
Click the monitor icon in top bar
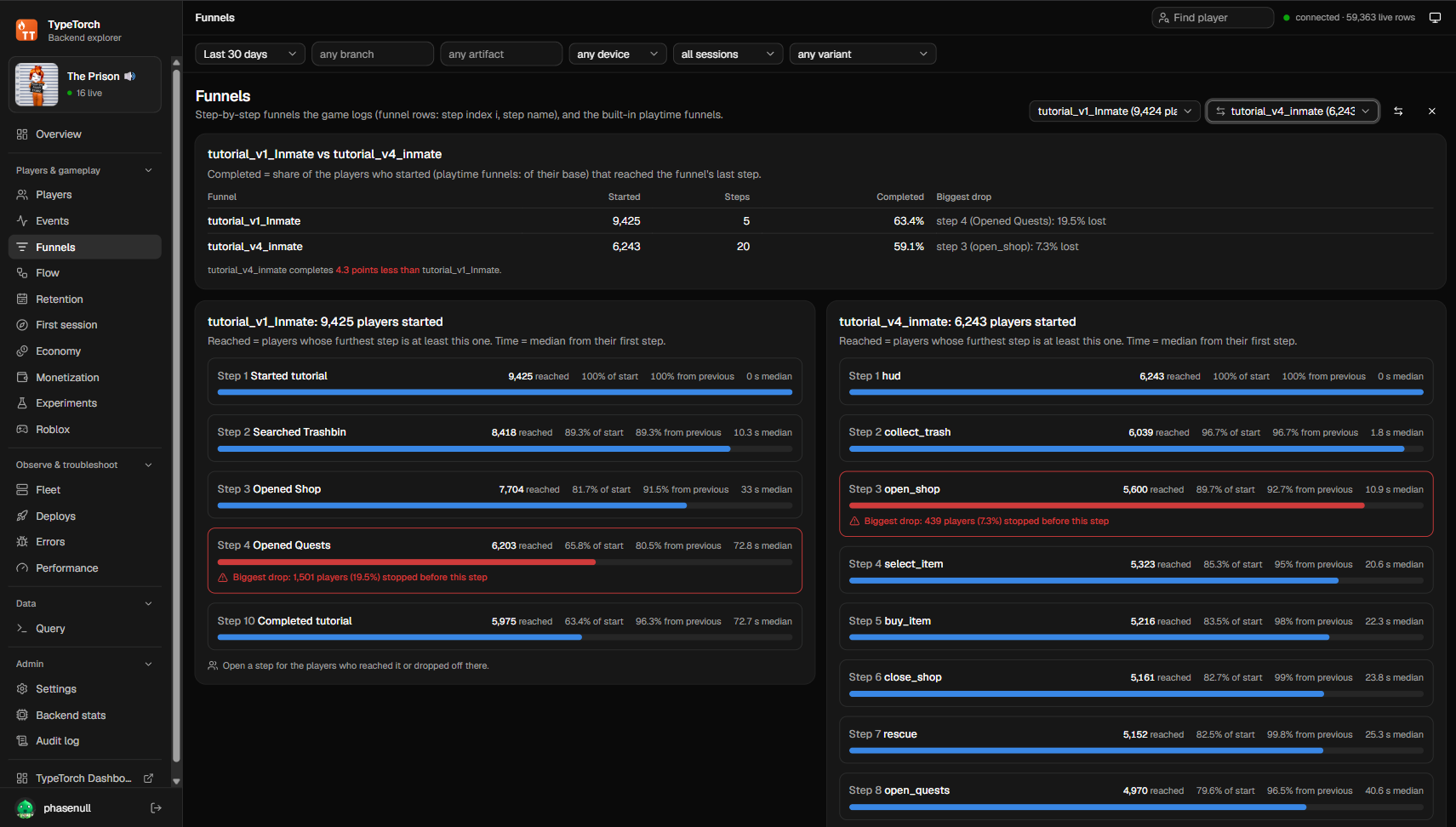(1435, 18)
